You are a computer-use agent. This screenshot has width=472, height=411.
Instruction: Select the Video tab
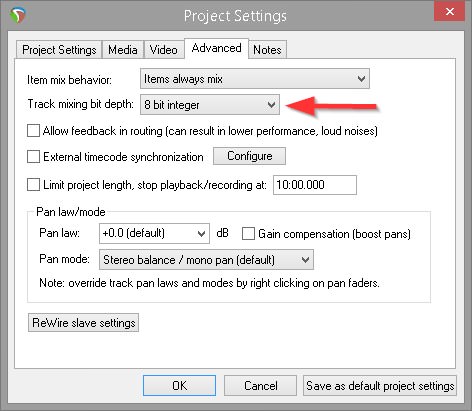pyautogui.click(x=163, y=50)
